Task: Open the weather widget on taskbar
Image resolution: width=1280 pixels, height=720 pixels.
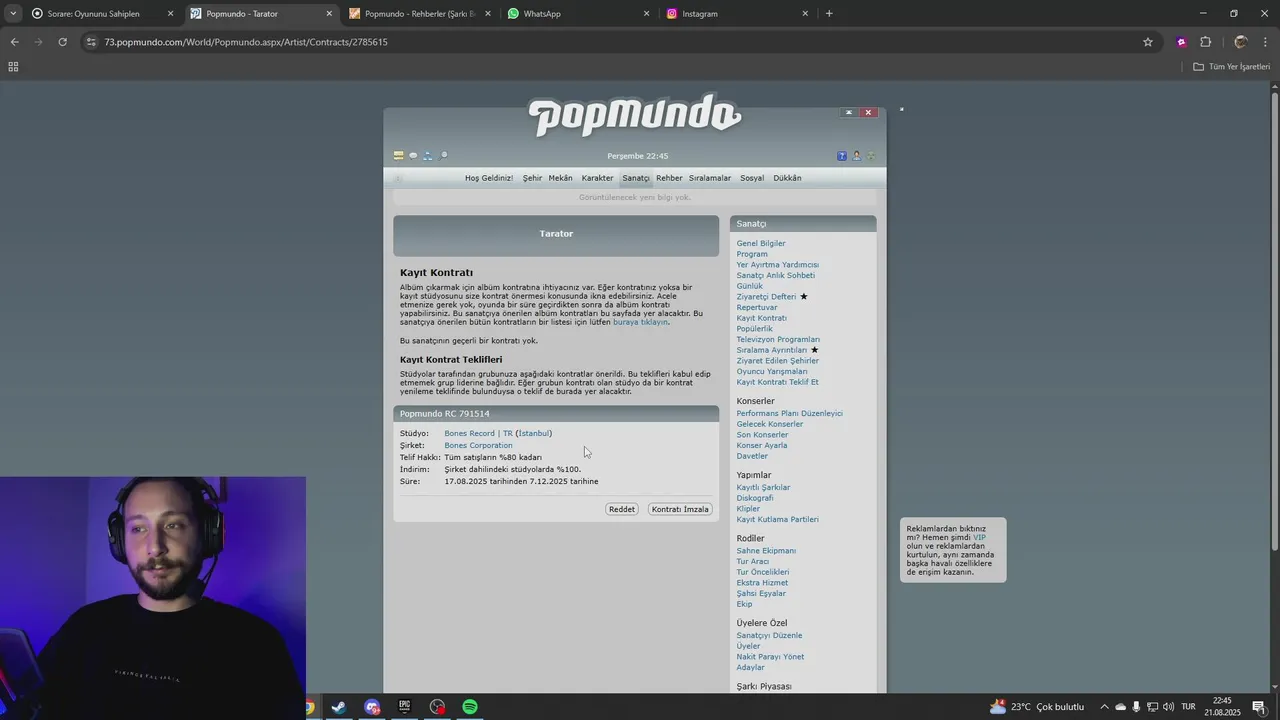Action: pyautogui.click(x=1037, y=707)
